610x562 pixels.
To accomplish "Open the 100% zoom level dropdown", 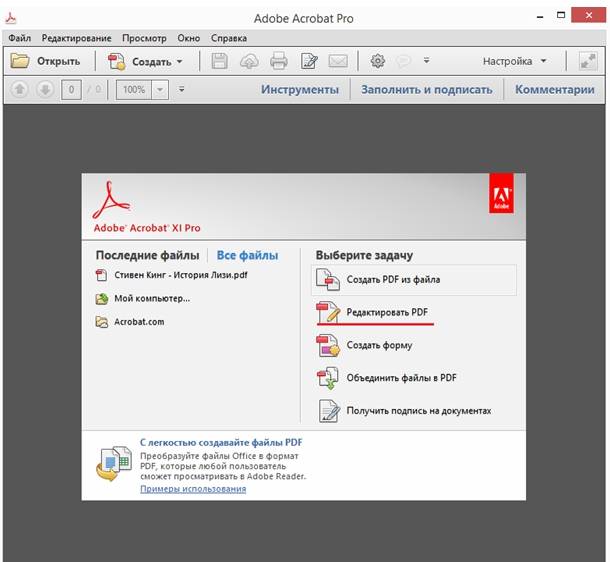I will (x=159, y=90).
